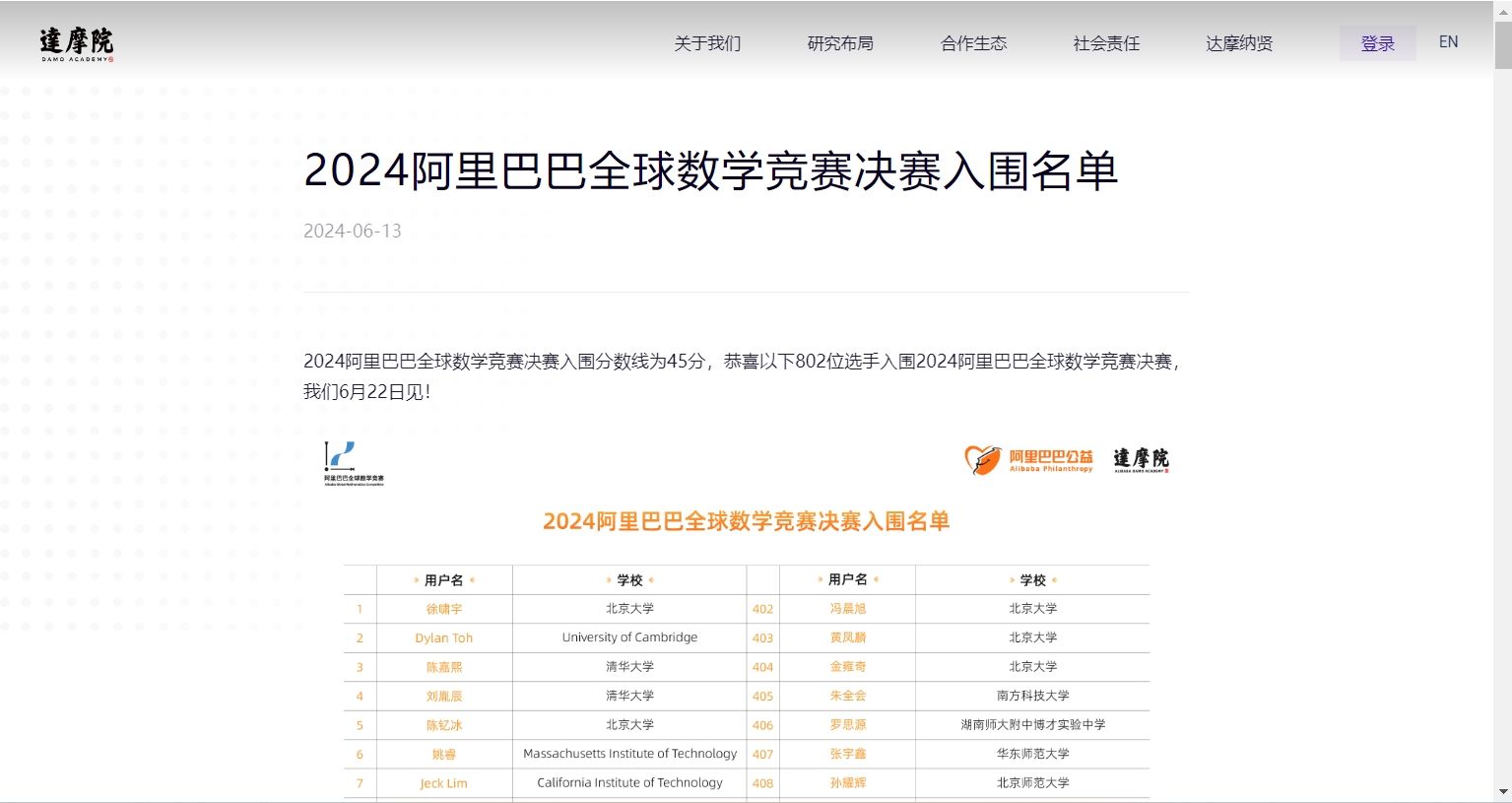Click username 陈嘉熙 in row 3
This screenshot has width=1512, height=803.
pos(443,667)
